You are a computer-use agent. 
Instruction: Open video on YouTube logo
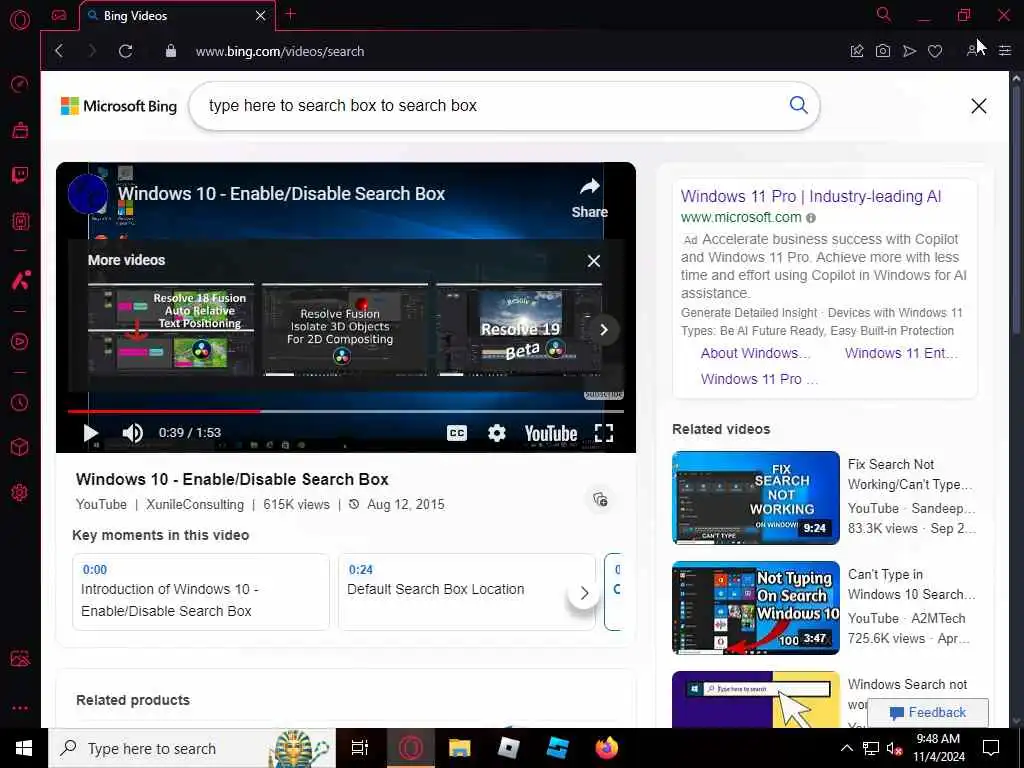click(x=551, y=433)
